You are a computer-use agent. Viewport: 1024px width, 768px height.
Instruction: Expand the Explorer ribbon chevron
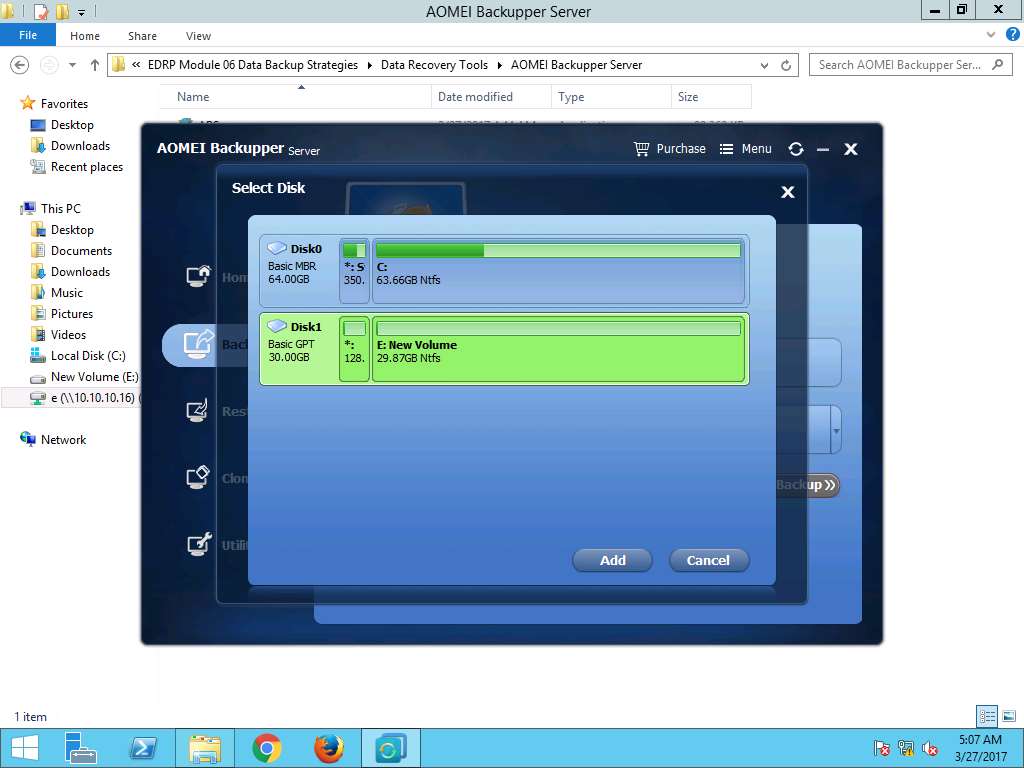(991, 35)
